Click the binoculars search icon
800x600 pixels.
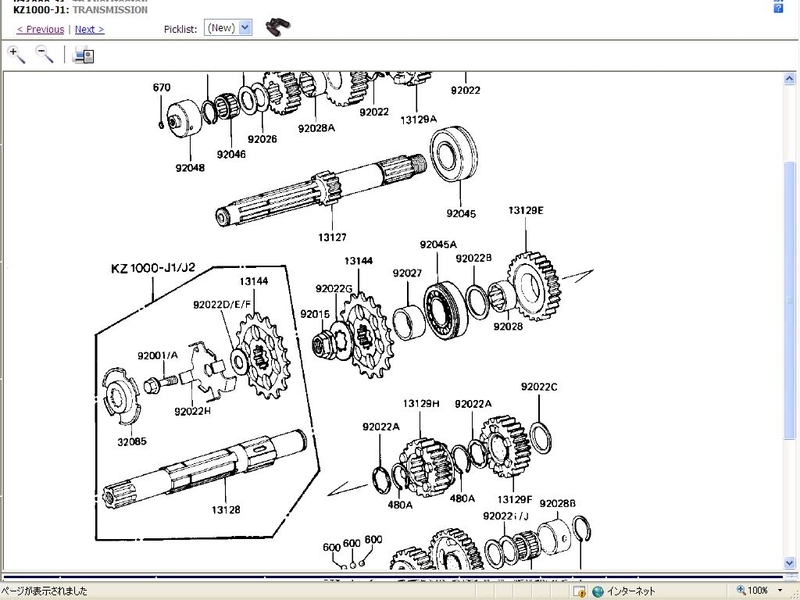(278, 27)
